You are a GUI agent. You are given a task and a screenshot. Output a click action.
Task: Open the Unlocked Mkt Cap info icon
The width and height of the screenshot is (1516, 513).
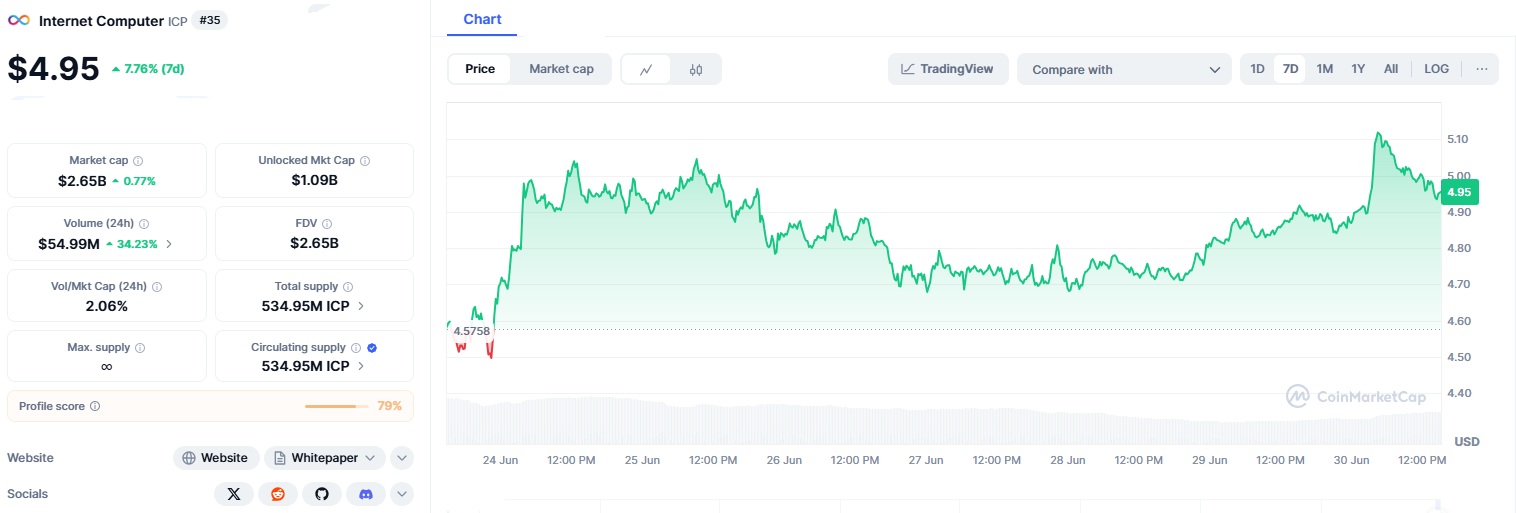tap(365, 161)
